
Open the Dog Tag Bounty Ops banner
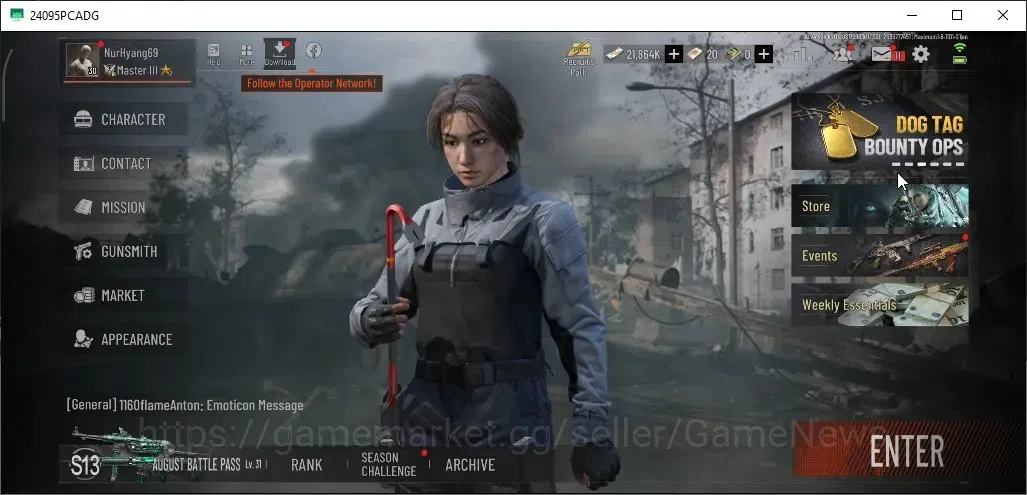point(880,131)
